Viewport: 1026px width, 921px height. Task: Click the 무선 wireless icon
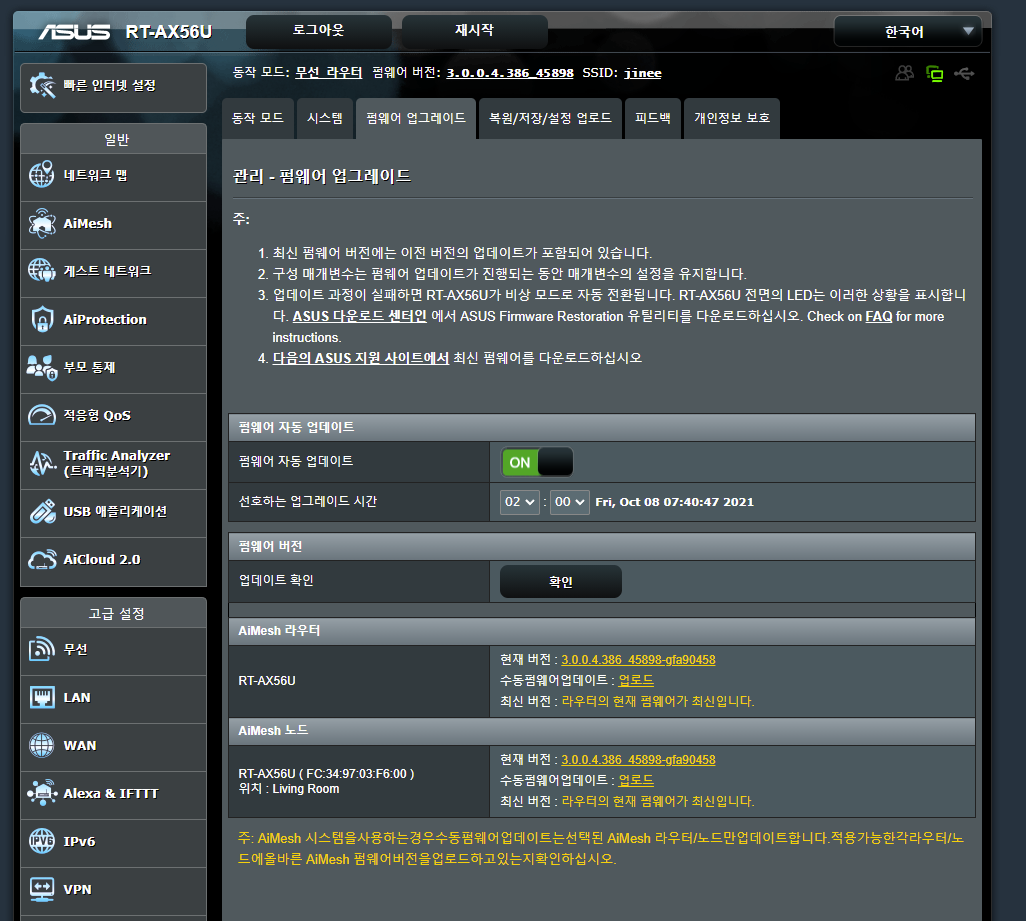point(42,649)
